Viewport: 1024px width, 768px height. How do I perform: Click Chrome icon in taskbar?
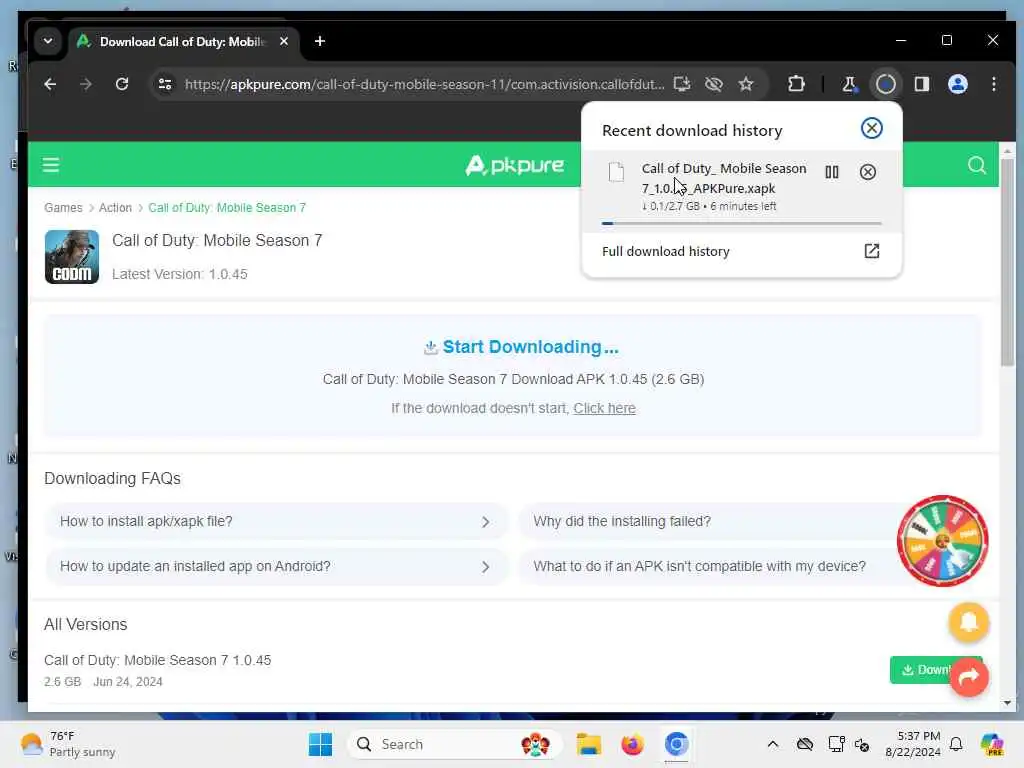[x=677, y=744]
